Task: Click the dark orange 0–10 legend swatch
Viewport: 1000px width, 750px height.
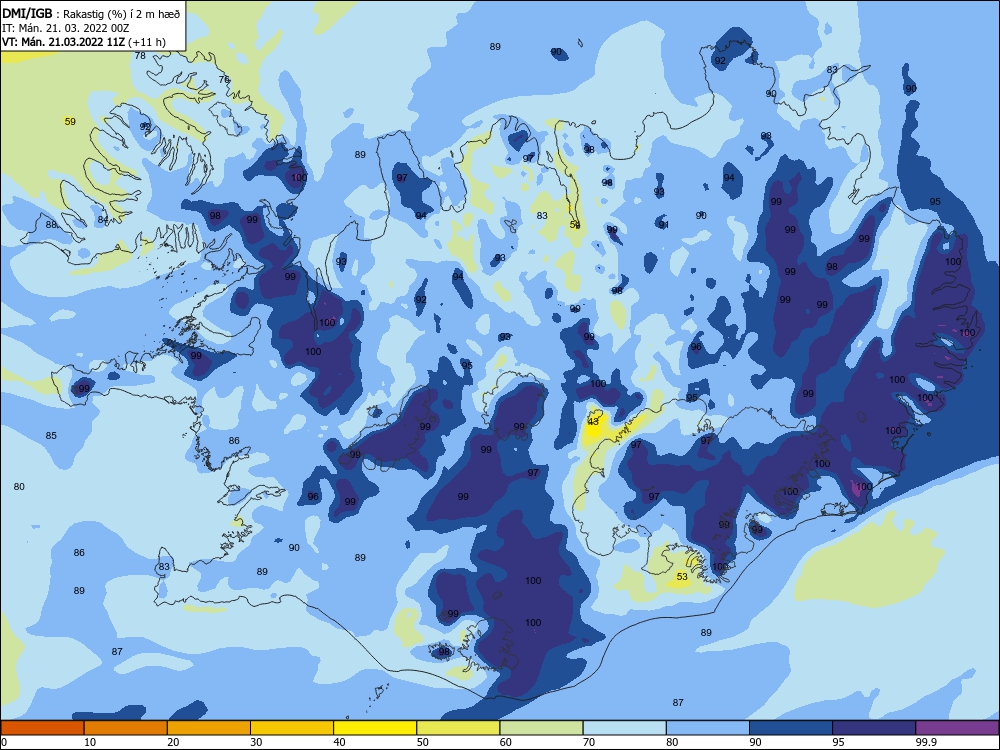Action: pos(42,728)
